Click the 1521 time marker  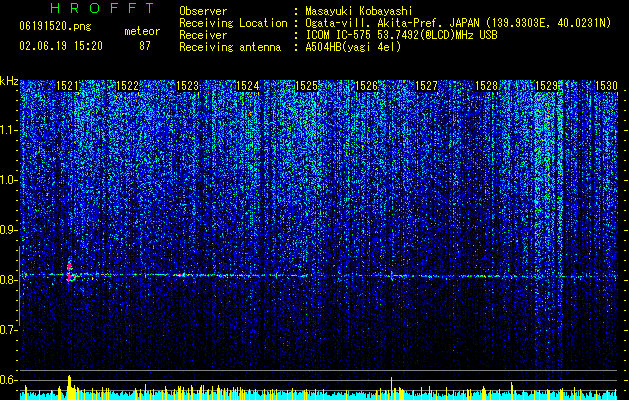pyautogui.click(x=67, y=86)
